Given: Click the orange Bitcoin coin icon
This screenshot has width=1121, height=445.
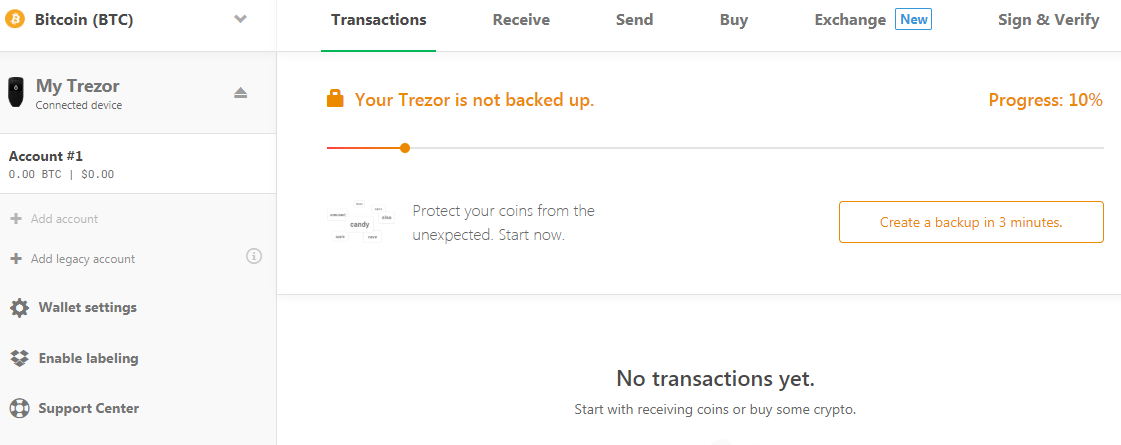Looking at the screenshot, I should [x=15, y=19].
